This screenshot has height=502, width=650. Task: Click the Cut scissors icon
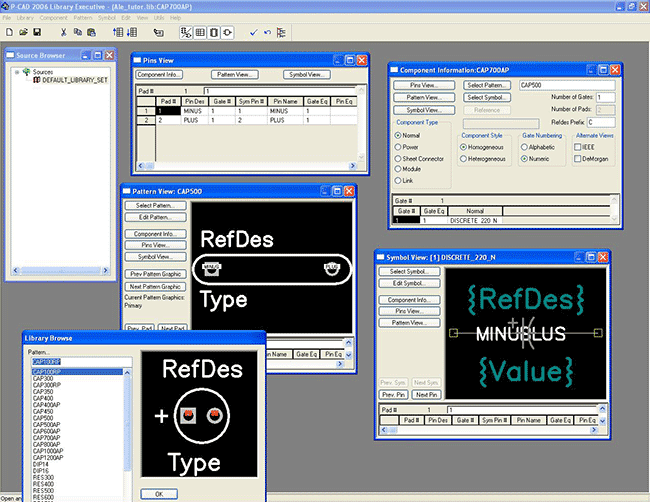click(x=63, y=32)
